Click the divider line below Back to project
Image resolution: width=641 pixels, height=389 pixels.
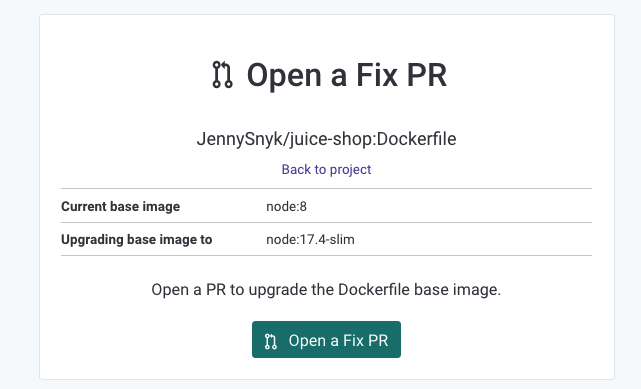pyautogui.click(x=326, y=189)
